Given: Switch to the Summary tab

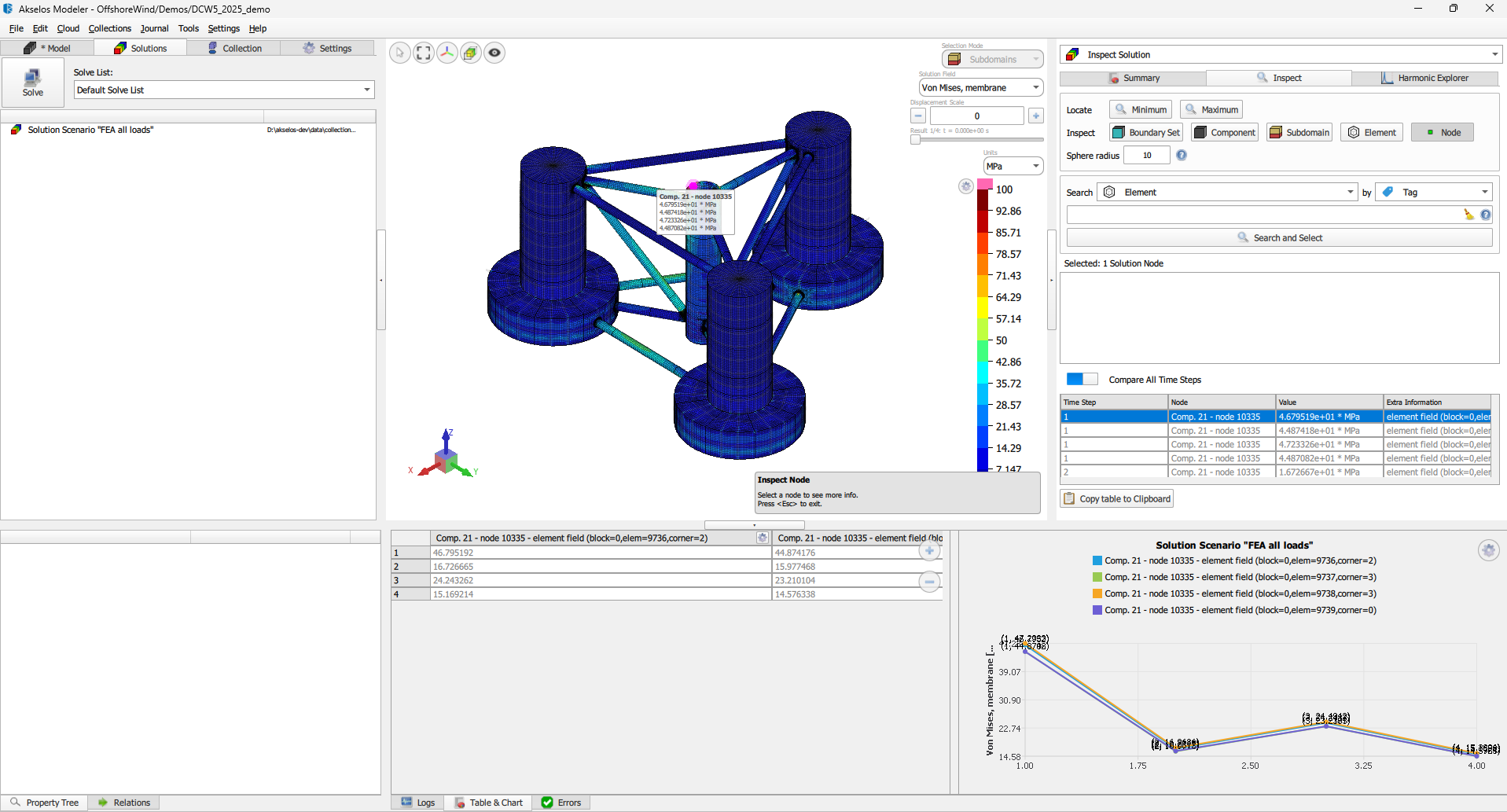Looking at the screenshot, I should tap(1134, 78).
